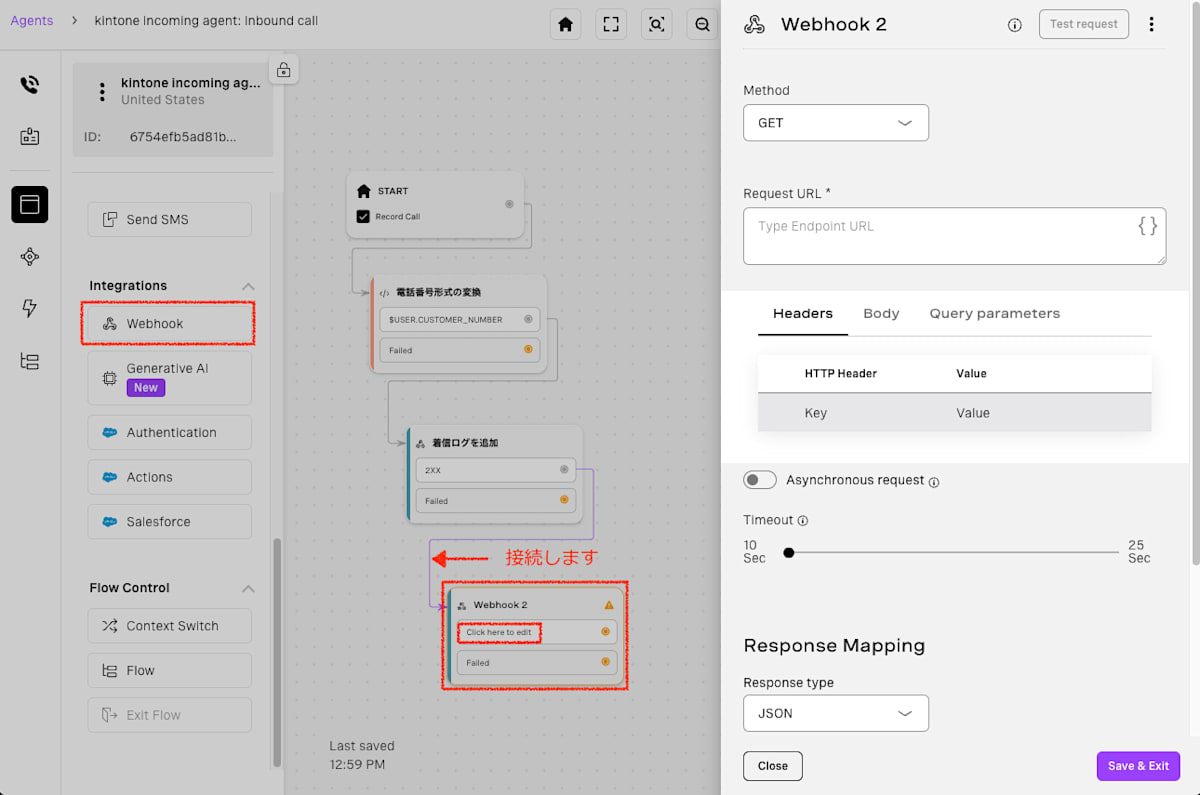Image resolution: width=1200 pixels, height=795 pixels.
Task: Click the header Value field
Action: click(x=973, y=413)
